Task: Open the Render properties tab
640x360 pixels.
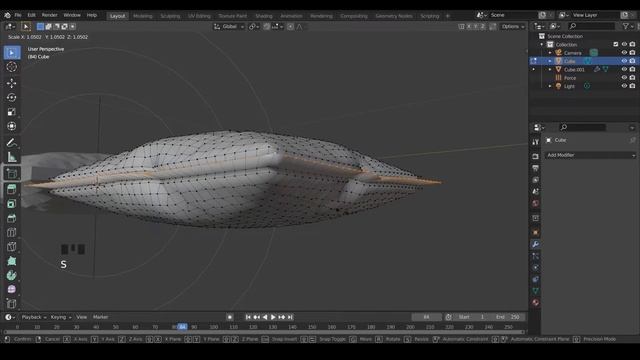Action: [536, 156]
